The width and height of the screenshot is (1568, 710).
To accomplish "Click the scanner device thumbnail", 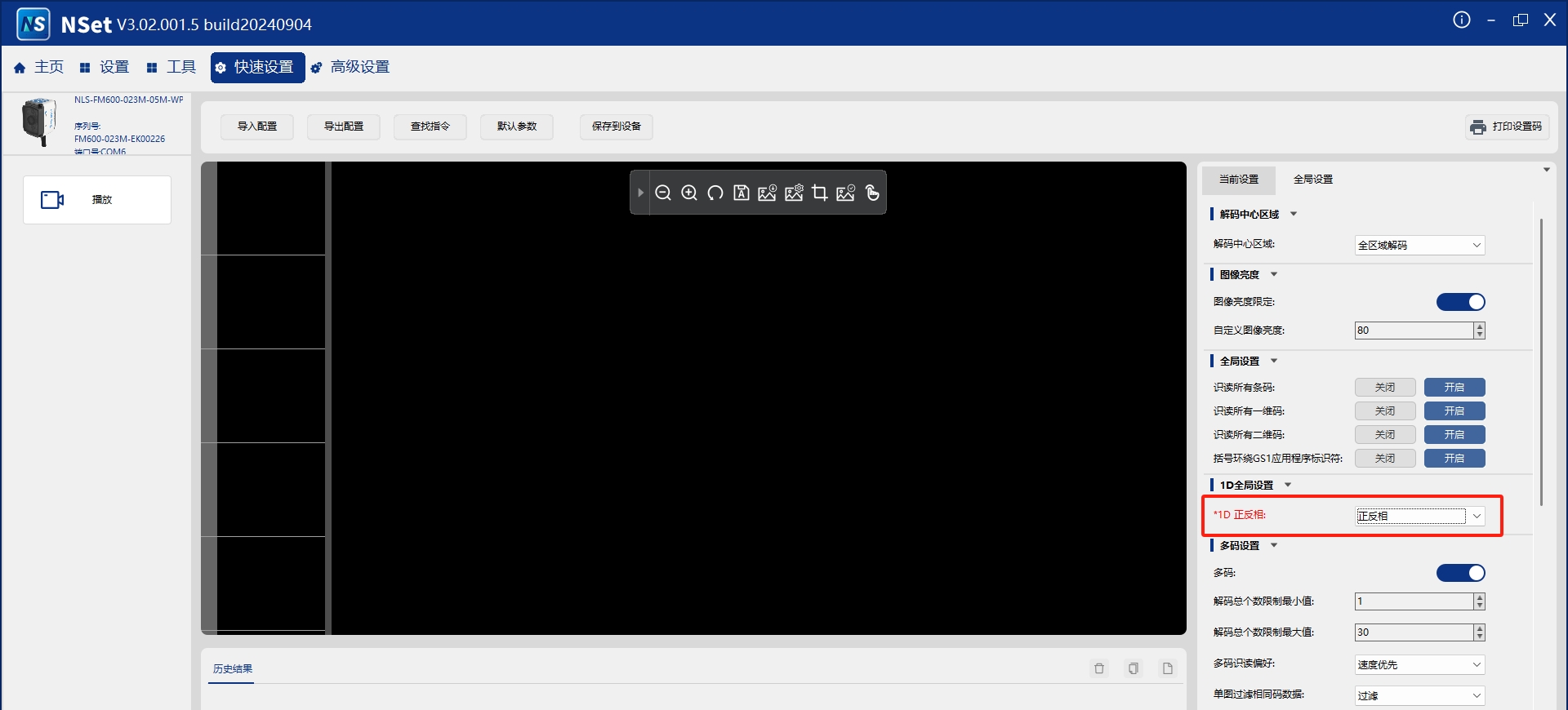I will click(x=38, y=122).
